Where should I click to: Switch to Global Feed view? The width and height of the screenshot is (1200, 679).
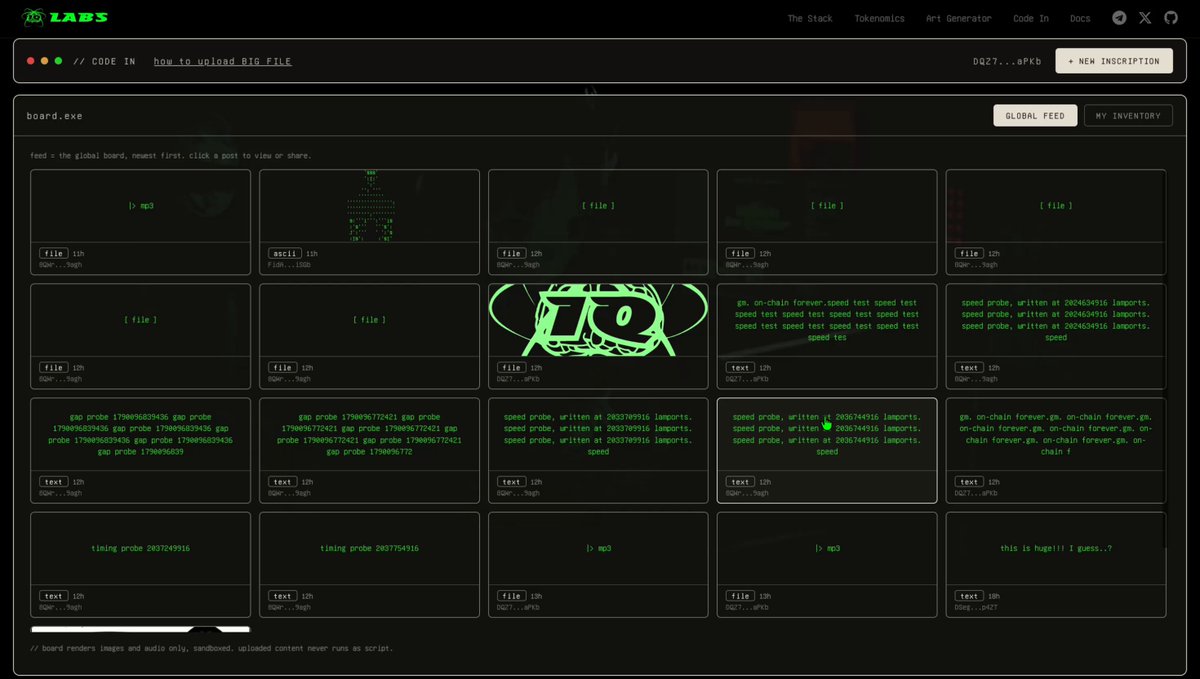pos(1035,116)
